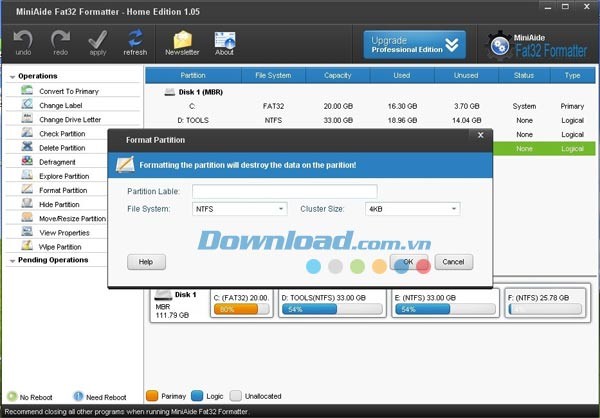
Task: Click the redo arrow icon
Action: point(60,40)
